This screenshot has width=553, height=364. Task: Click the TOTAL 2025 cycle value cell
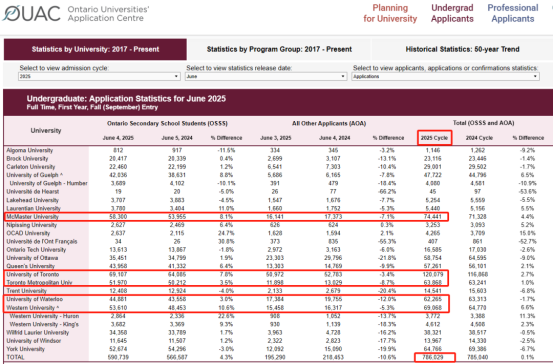pyautogui.click(x=434, y=357)
